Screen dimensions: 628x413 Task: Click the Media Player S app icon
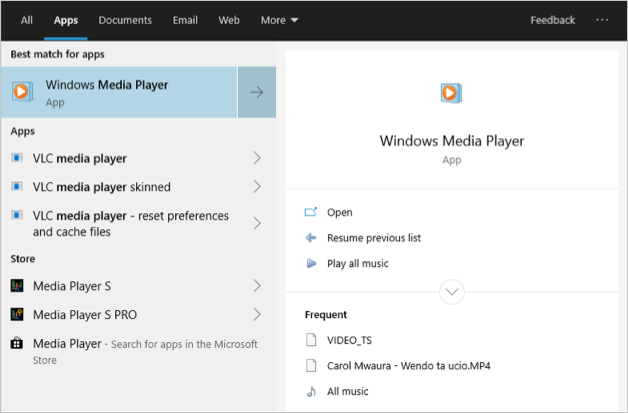17,286
